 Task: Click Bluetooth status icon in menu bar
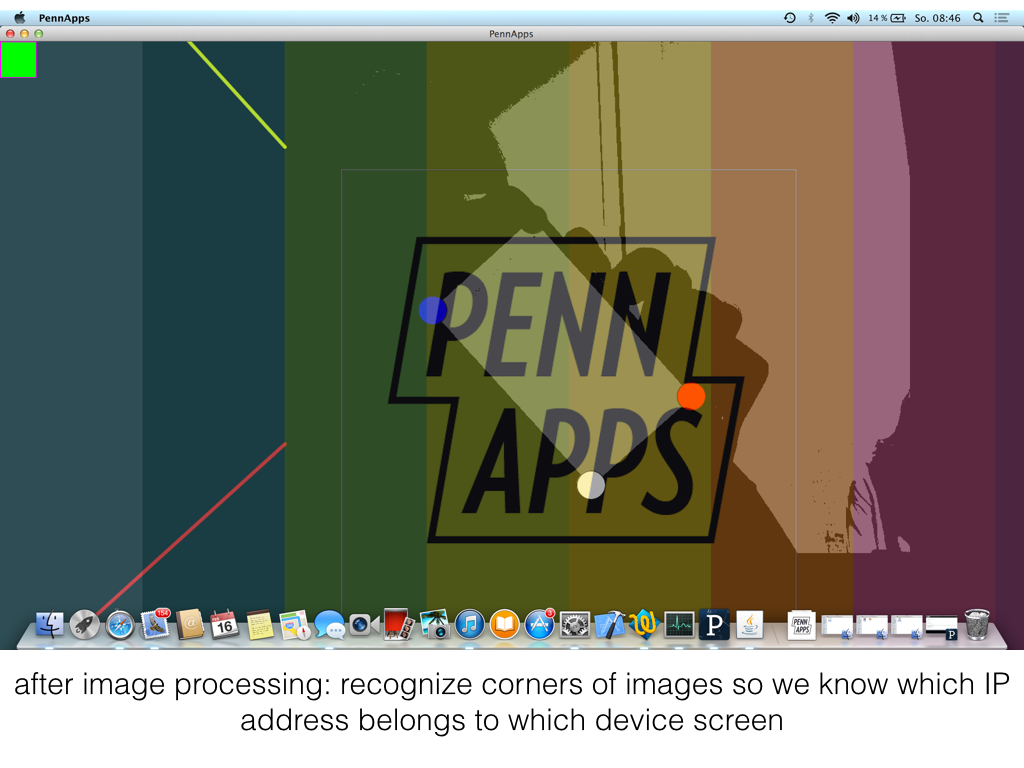[810, 18]
